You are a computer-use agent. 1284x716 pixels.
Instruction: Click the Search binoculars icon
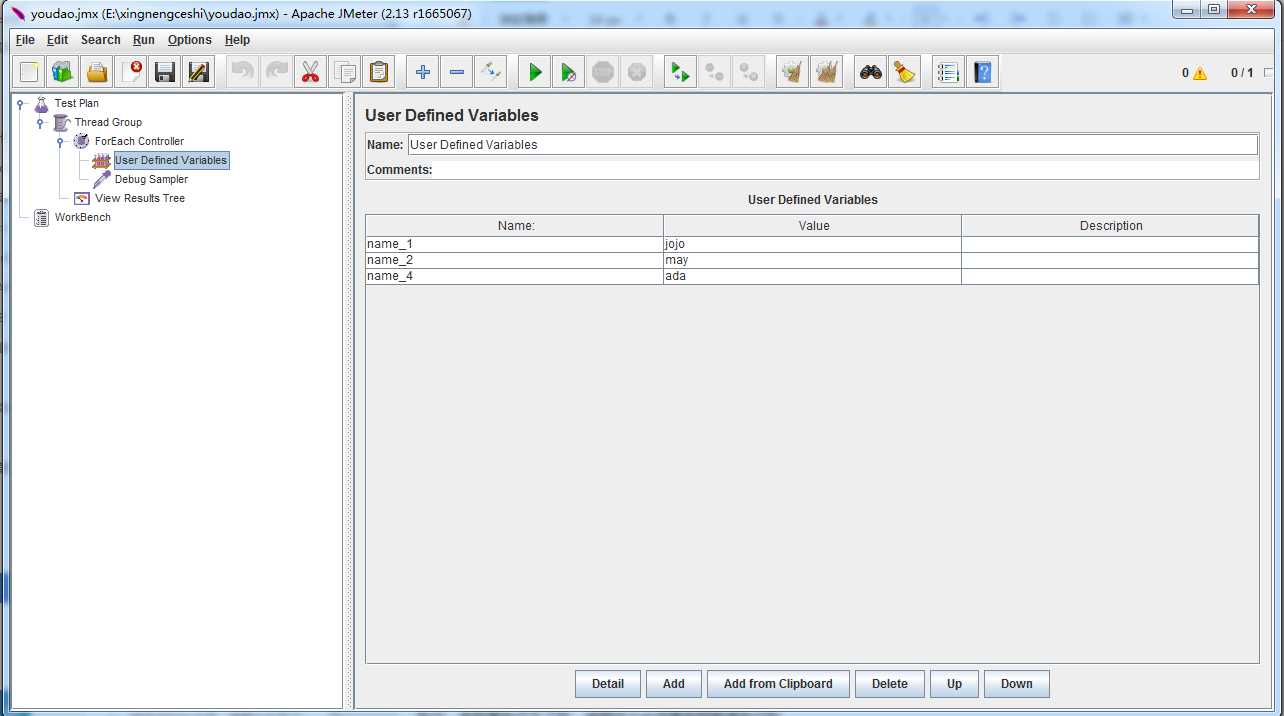[871, 72]
